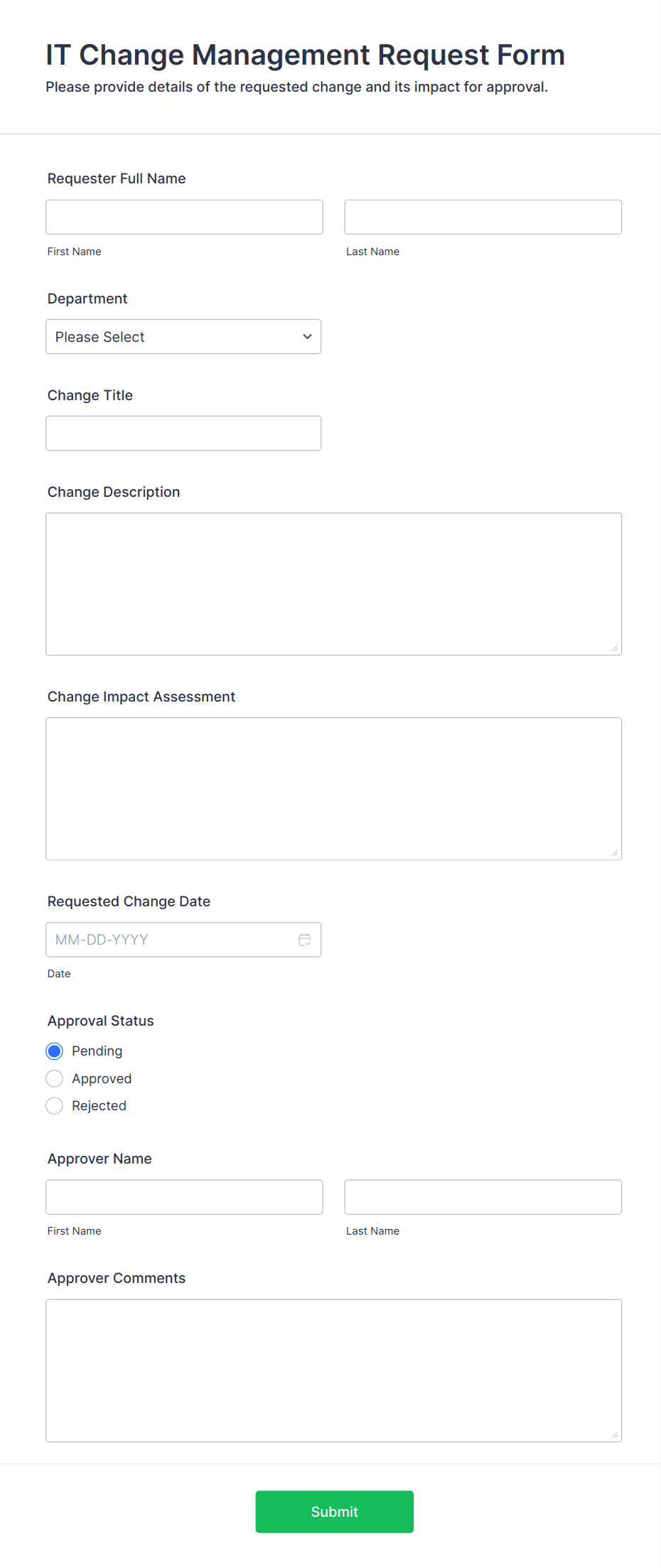Viewport: 661px width, 1568px height.
Task: Open the date picker calendar icon
Action: (x=305, y=939)
